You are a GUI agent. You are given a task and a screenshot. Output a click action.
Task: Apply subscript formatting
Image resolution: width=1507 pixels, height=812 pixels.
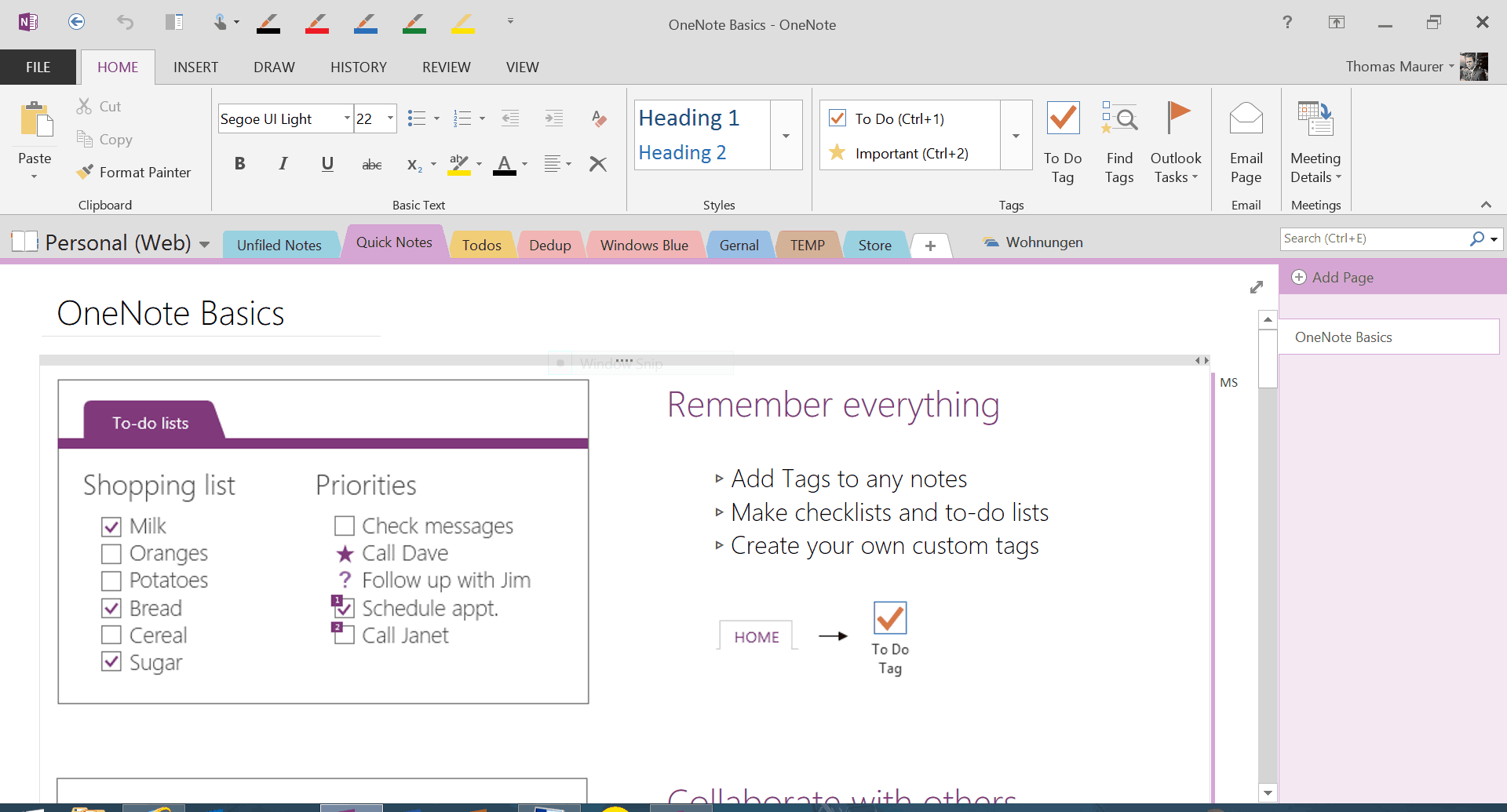414,165
